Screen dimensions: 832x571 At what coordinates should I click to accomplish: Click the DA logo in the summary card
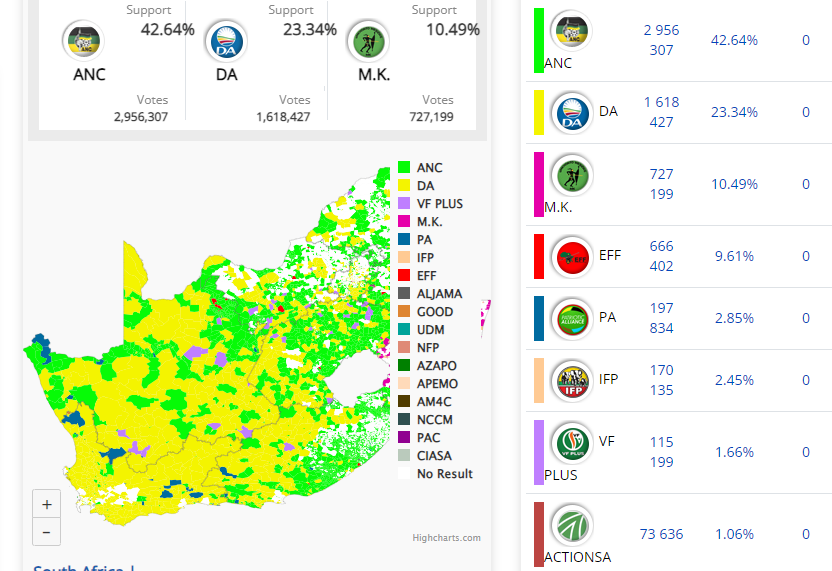(x=227, y=41)
